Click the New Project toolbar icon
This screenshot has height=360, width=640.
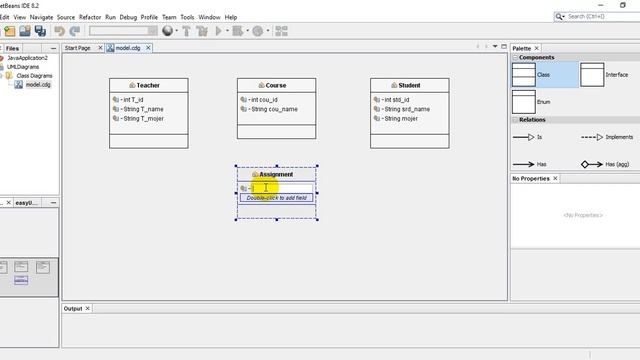point(9,31)
